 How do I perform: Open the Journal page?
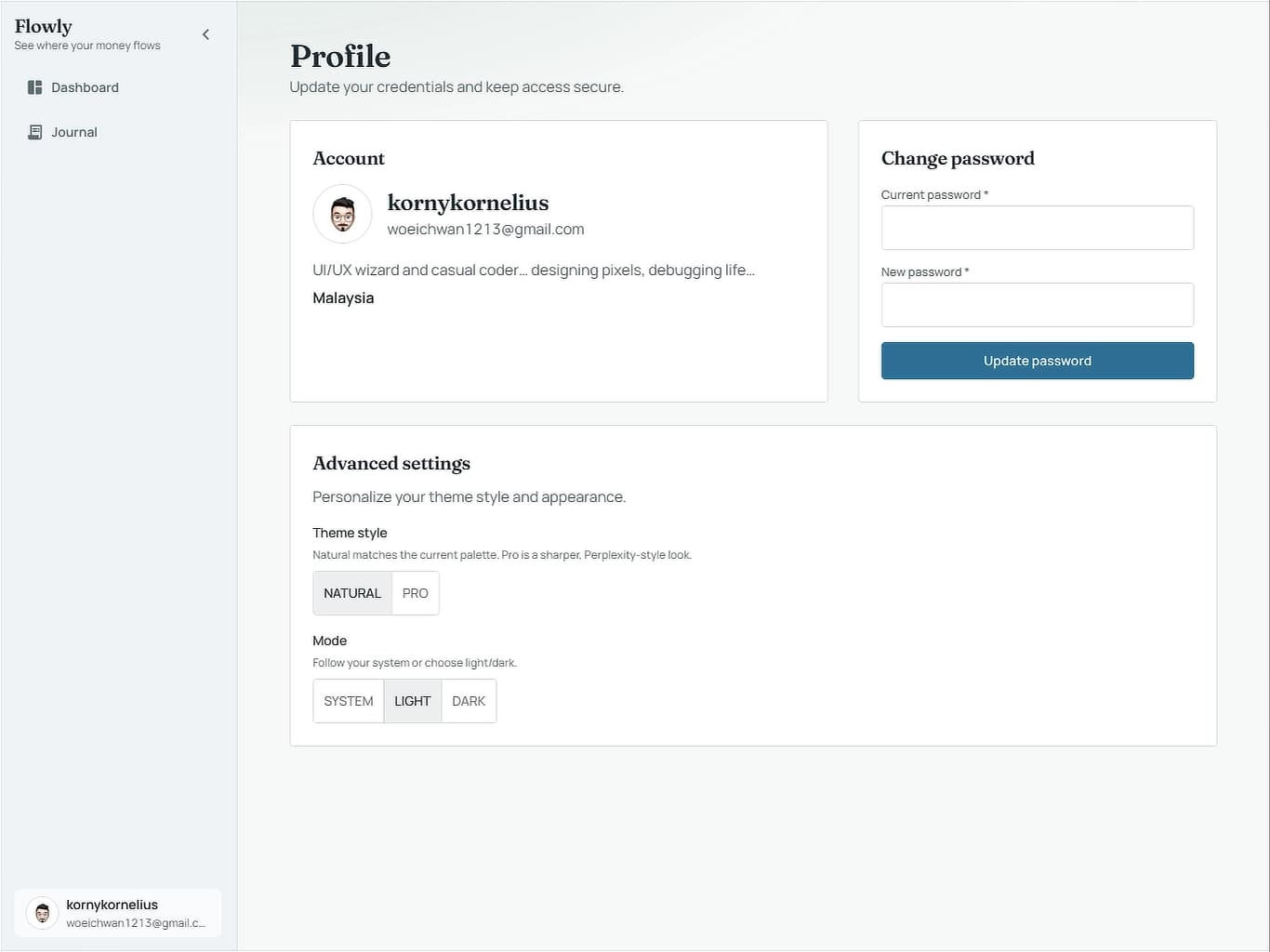(73, 131)
